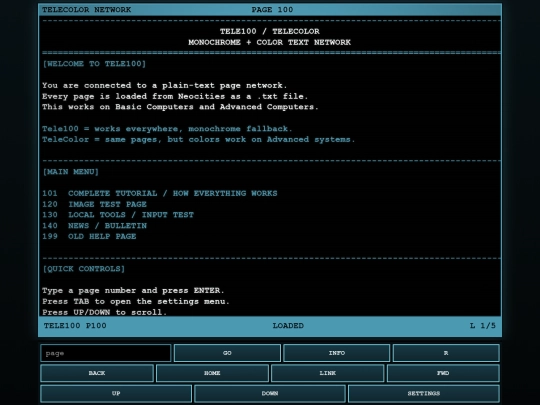
Task: Click 'This works on Basic Computers' line
Action: [180, 107]
